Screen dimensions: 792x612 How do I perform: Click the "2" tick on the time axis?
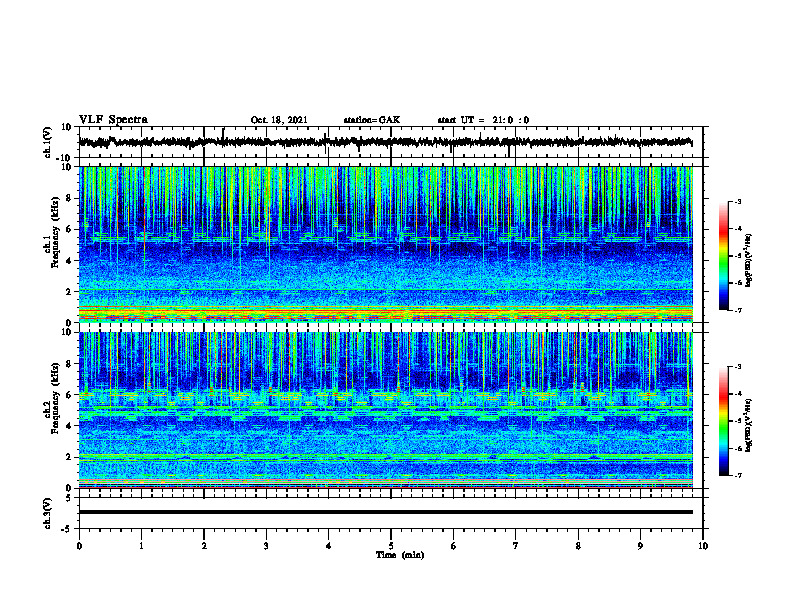(204, 546)
